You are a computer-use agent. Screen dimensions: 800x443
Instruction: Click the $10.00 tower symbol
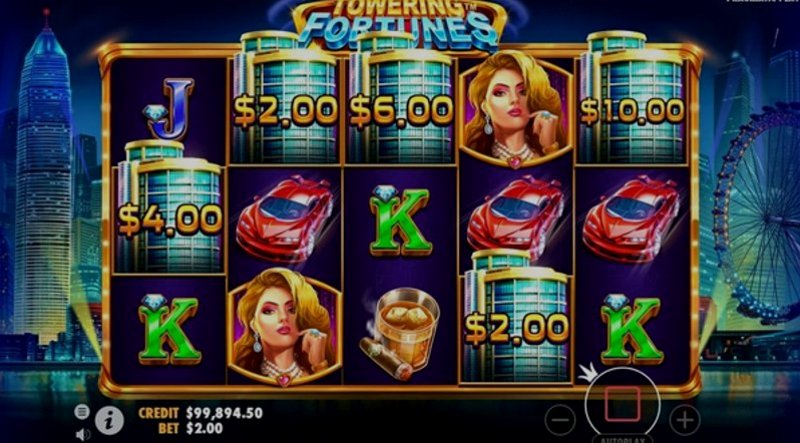click(633, 97)
